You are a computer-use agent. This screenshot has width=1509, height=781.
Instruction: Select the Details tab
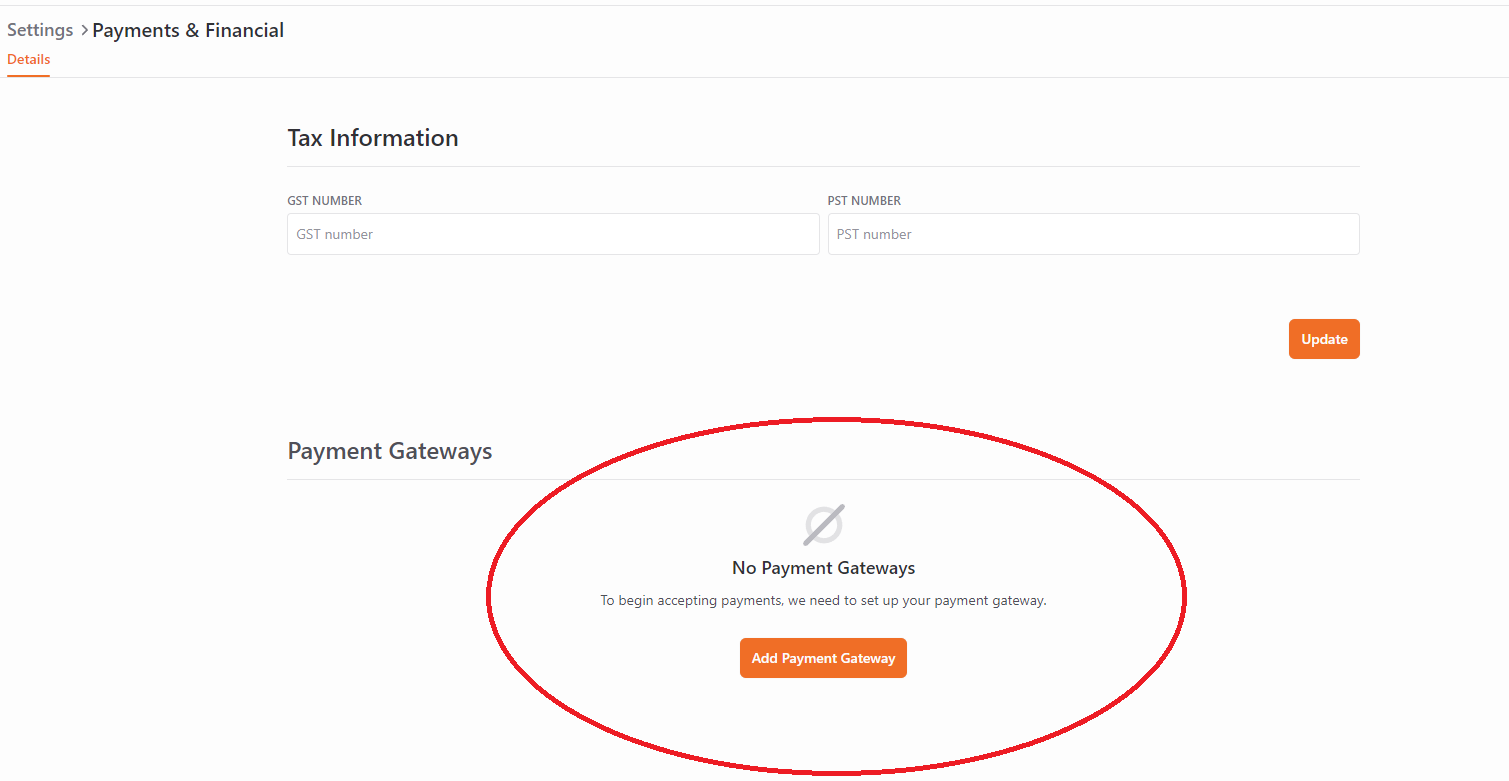click(x=28, y=60)
